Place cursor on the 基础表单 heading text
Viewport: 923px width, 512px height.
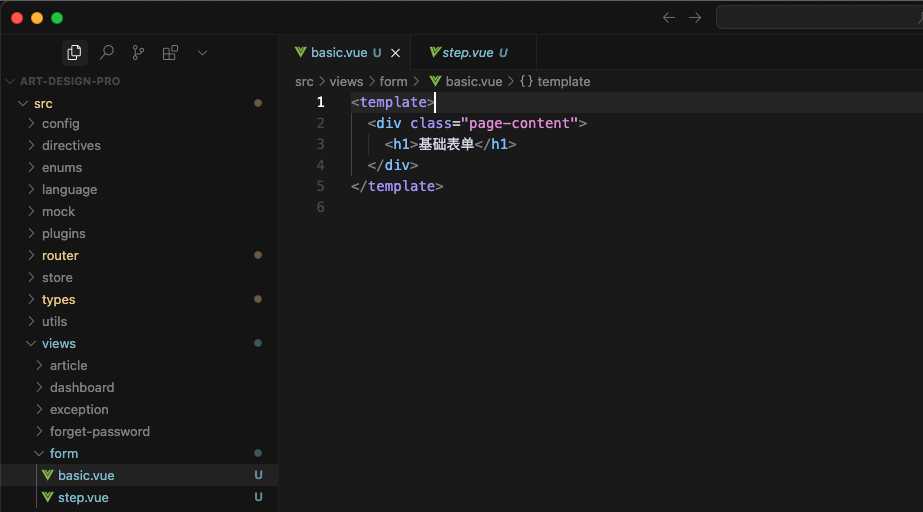(446, 144)
